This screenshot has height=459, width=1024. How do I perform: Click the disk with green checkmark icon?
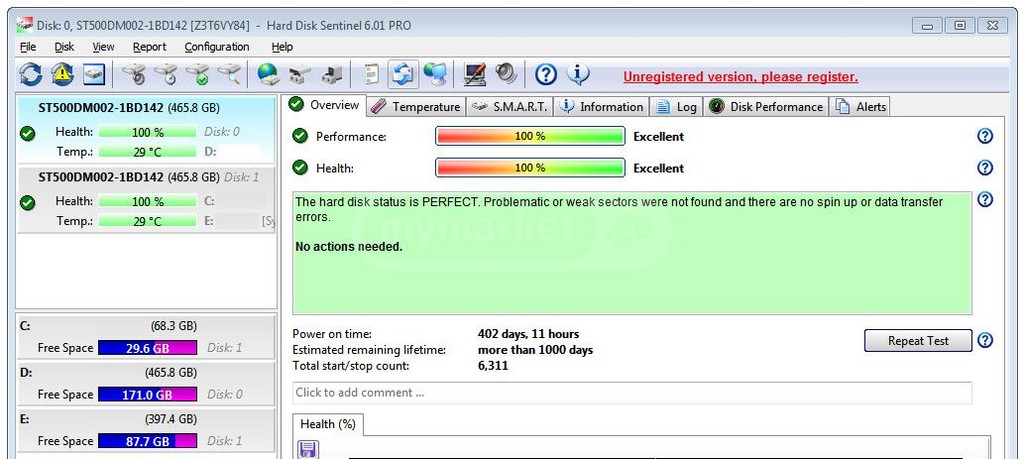tap(198, 74)
